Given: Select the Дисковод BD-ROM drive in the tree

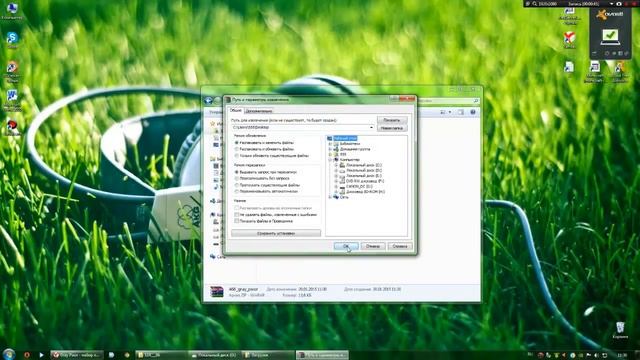Looking at the screenshot, I should click(365, 191).
